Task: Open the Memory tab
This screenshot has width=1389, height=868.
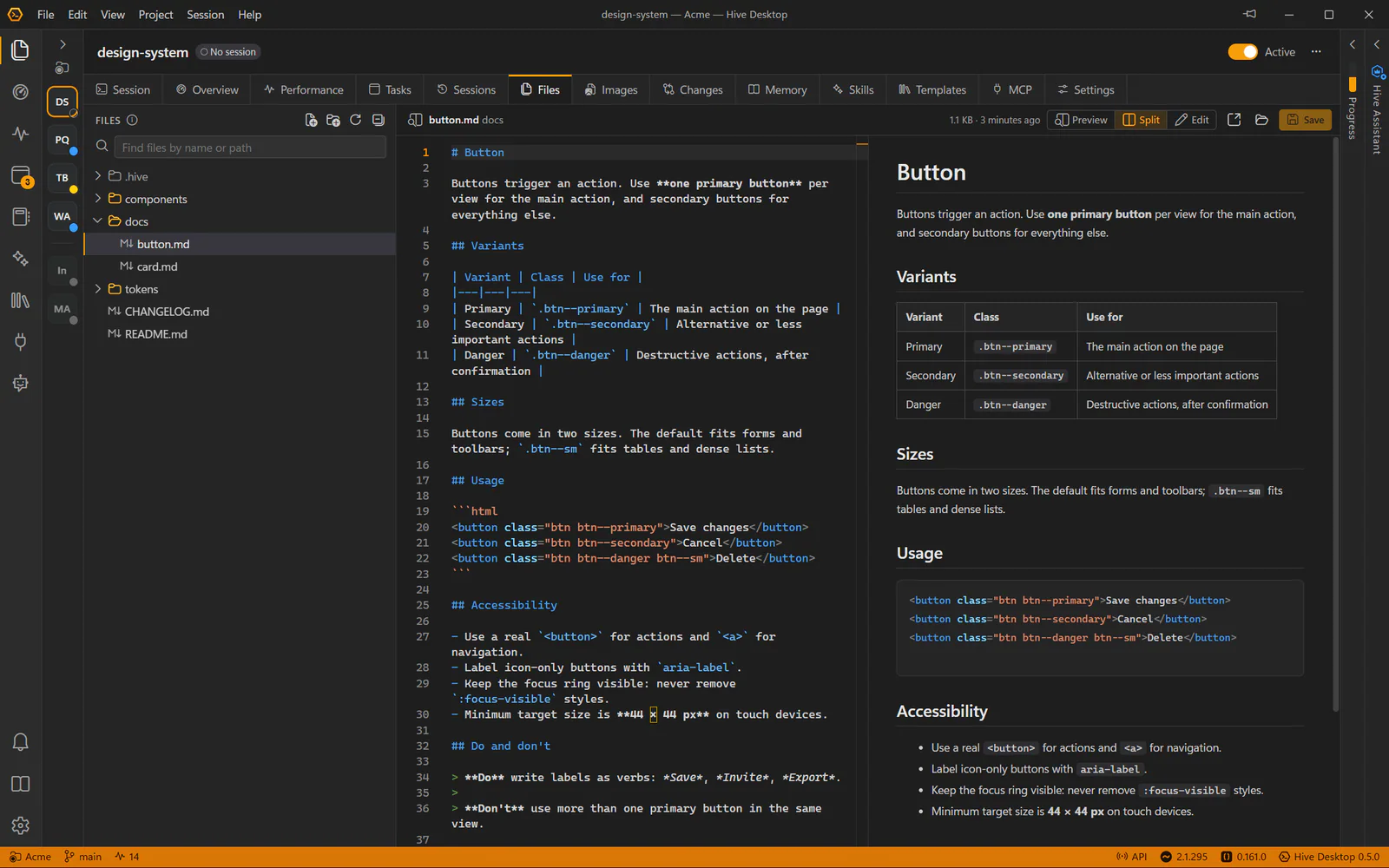Action: (778, 89)
